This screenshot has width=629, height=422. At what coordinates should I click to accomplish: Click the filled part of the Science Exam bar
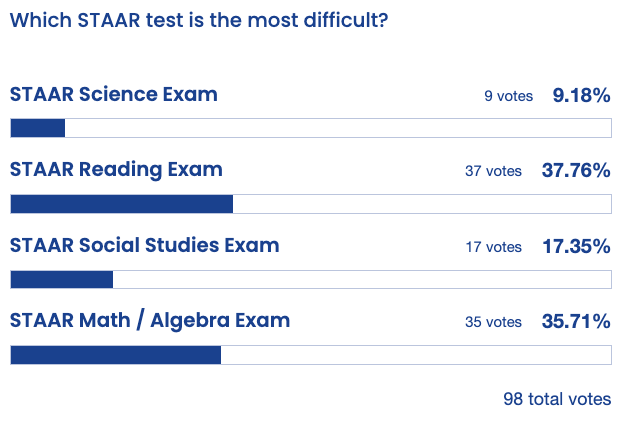click(37, 128)
